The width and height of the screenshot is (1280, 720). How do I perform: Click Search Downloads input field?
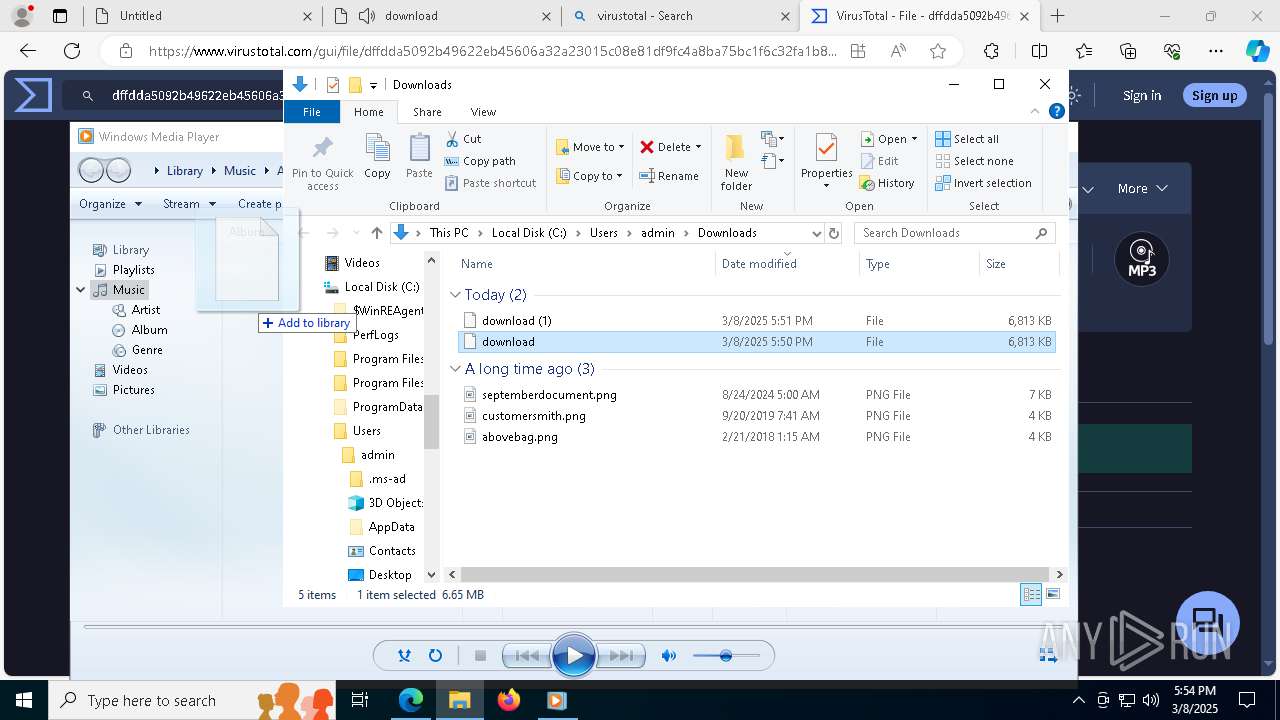955,233
